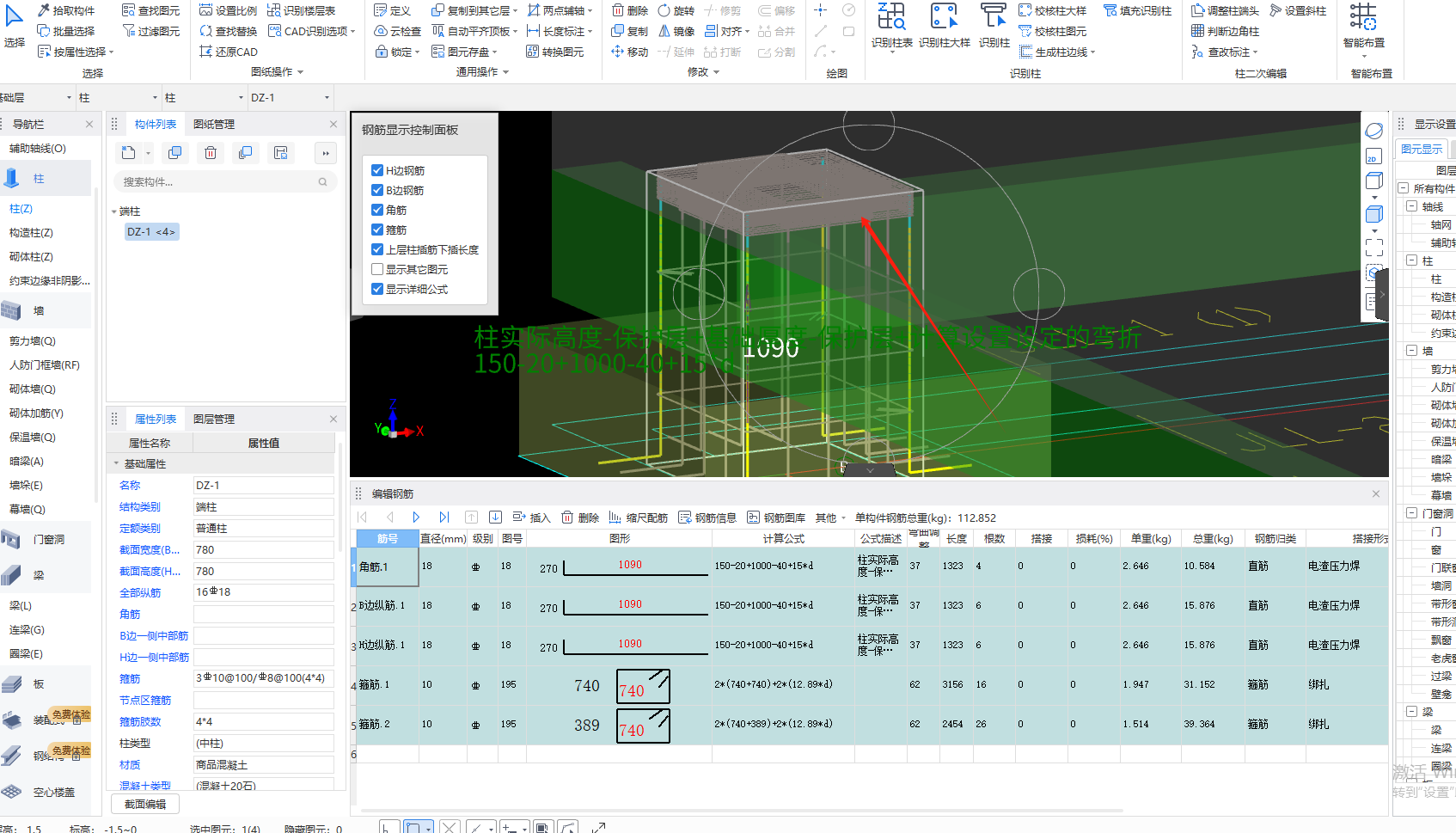Run the 云检查 cloud check
The width and height of the screenshot is (1456, 833).
[398, 31]
